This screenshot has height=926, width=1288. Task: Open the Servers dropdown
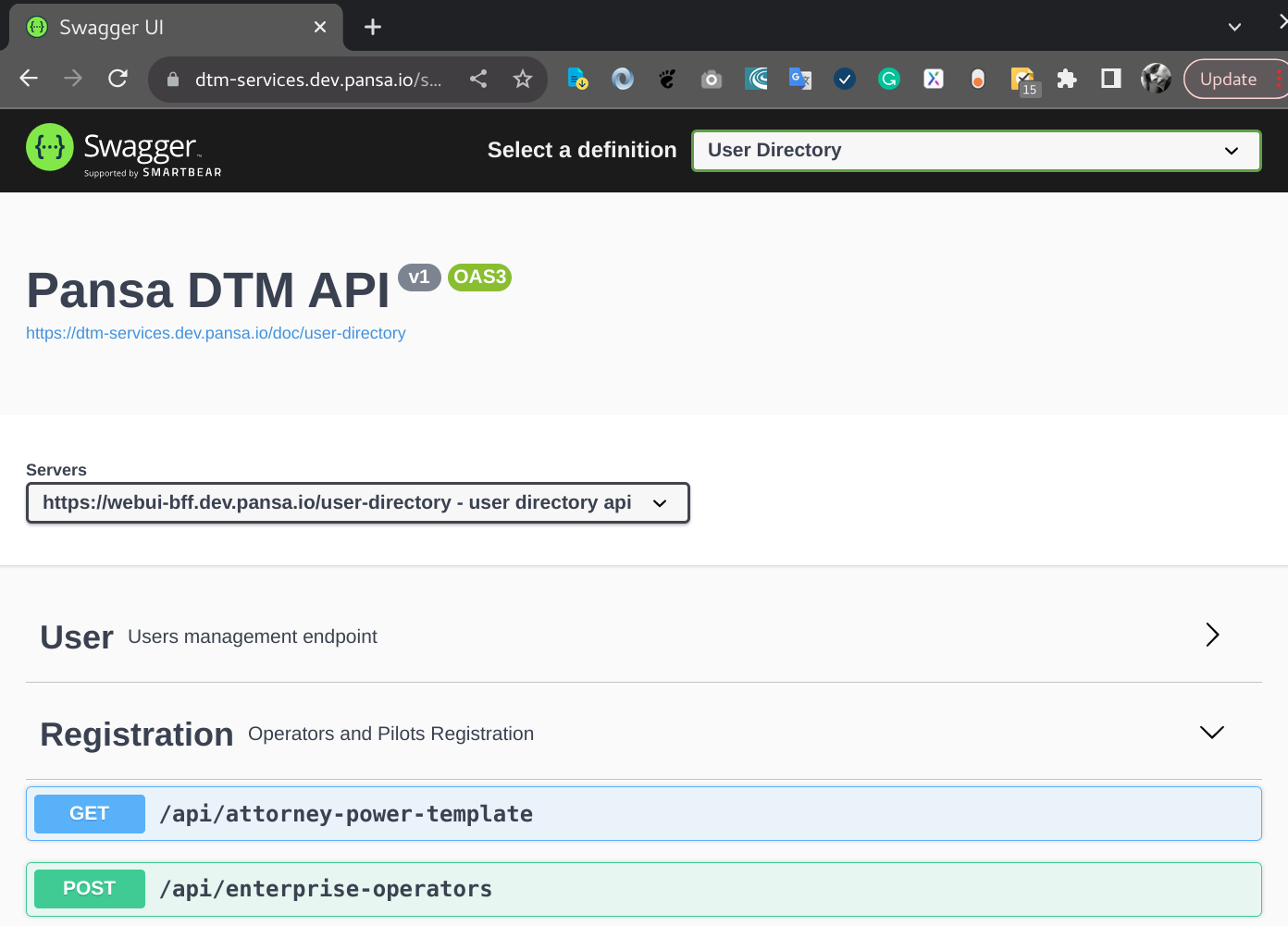pos(358,503)
